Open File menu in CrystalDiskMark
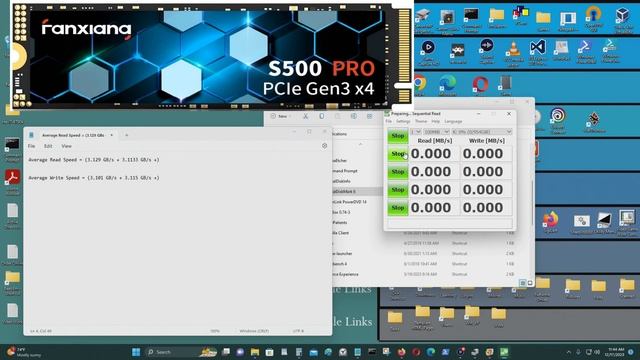Screen dimensions: 640x360 pos(389,121)
